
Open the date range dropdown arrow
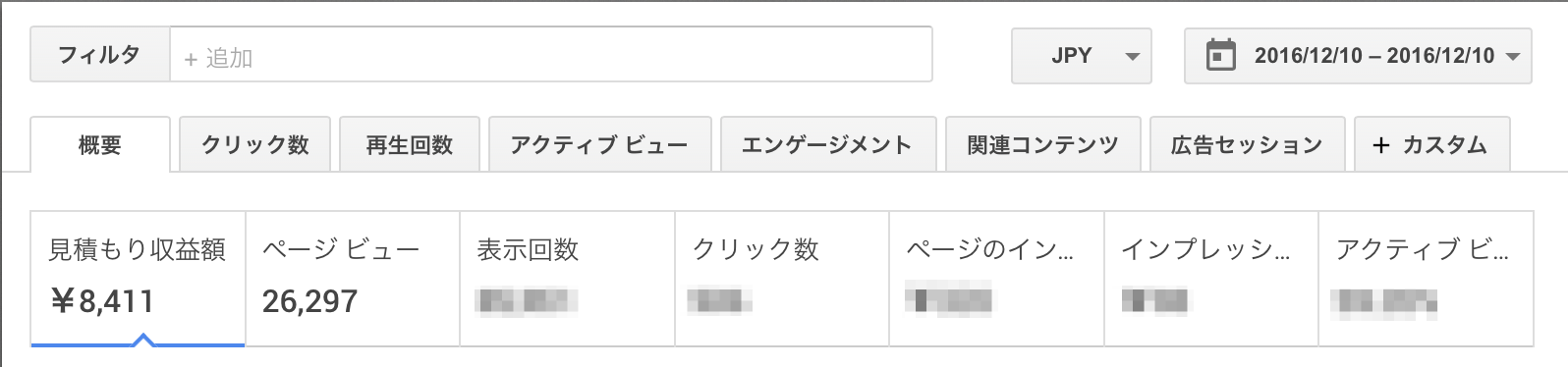point(1512,57)
